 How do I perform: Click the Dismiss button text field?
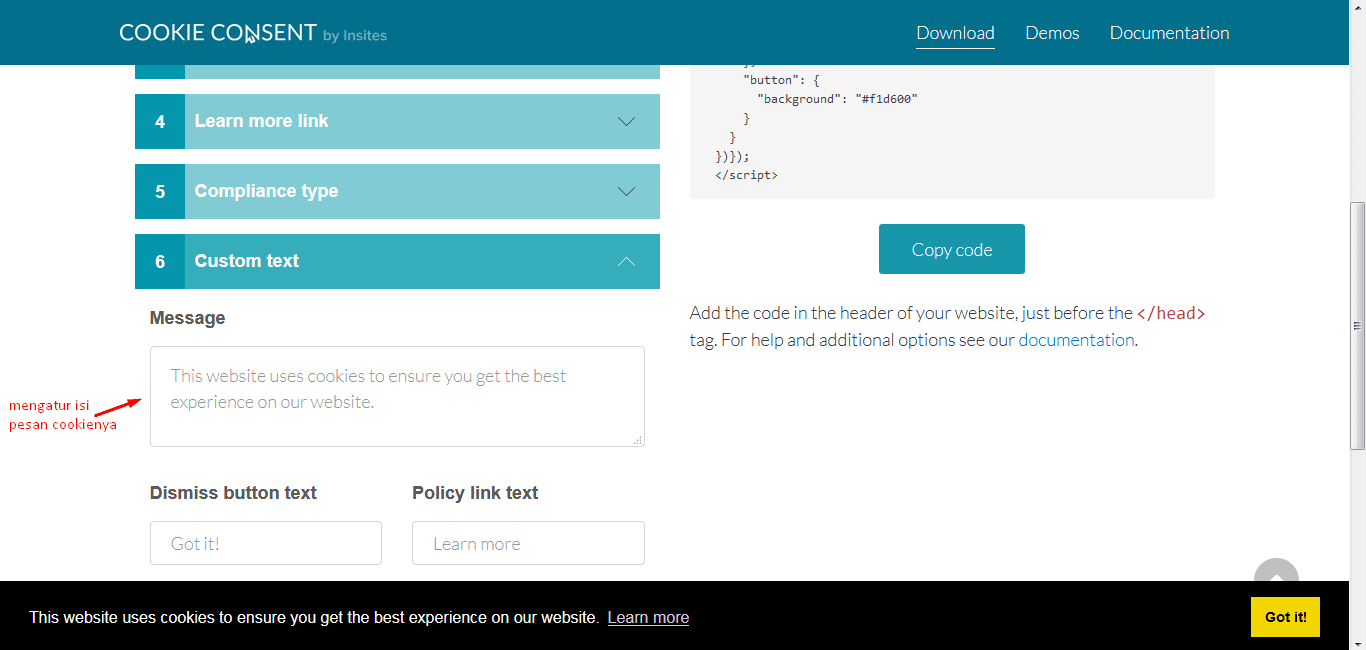click(x=266, y=543)
